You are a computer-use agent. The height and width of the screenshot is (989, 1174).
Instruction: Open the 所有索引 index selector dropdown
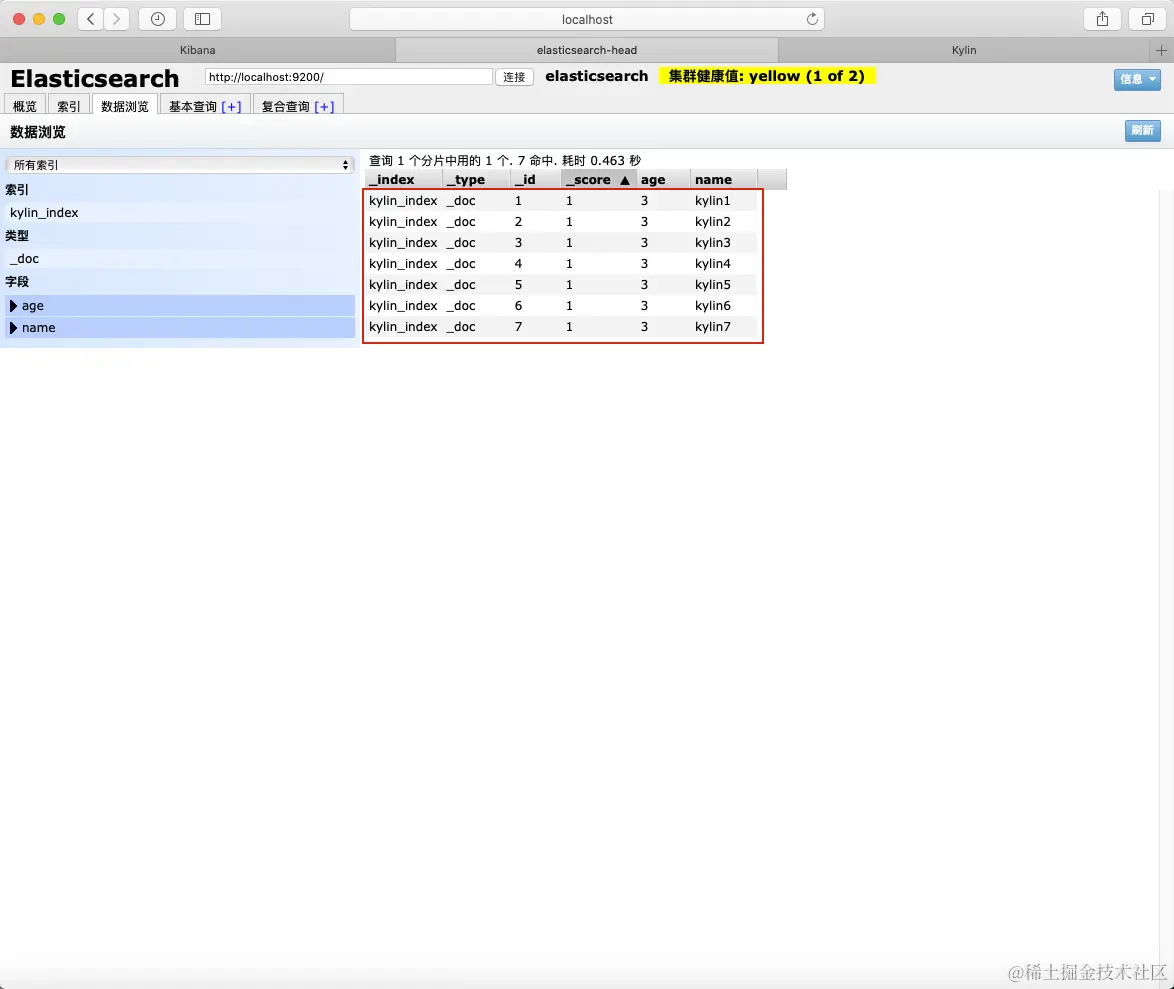coord(178,166)
